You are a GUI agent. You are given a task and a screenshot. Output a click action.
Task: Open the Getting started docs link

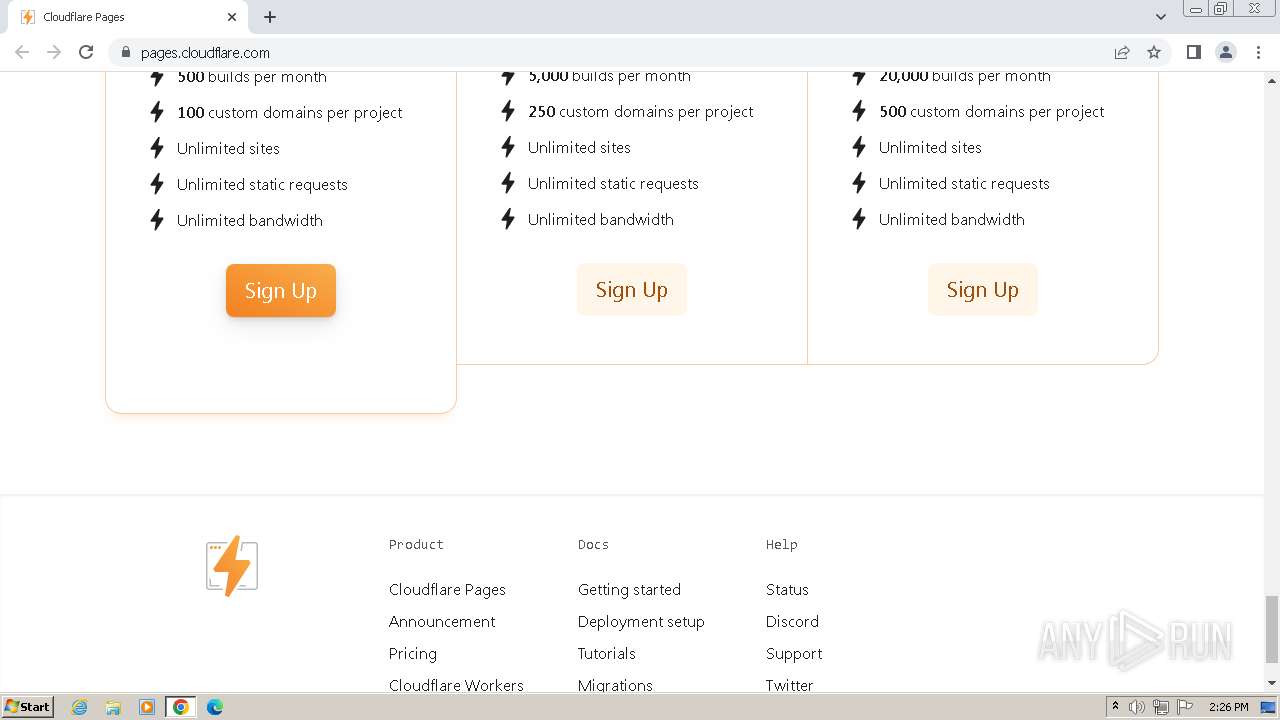[x=629, y=589]
